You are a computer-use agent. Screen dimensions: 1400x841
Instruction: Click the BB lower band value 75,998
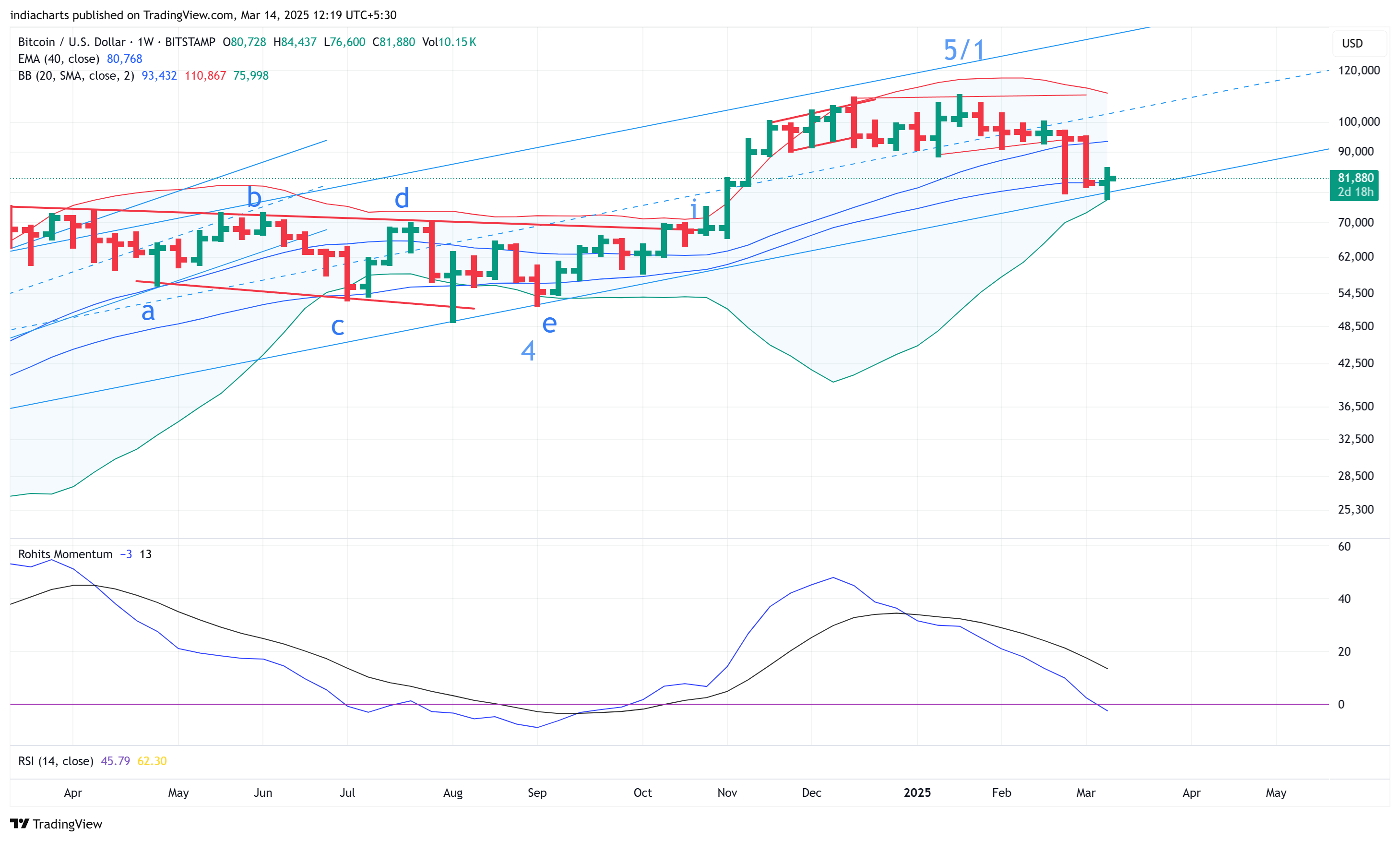point(251,76)
